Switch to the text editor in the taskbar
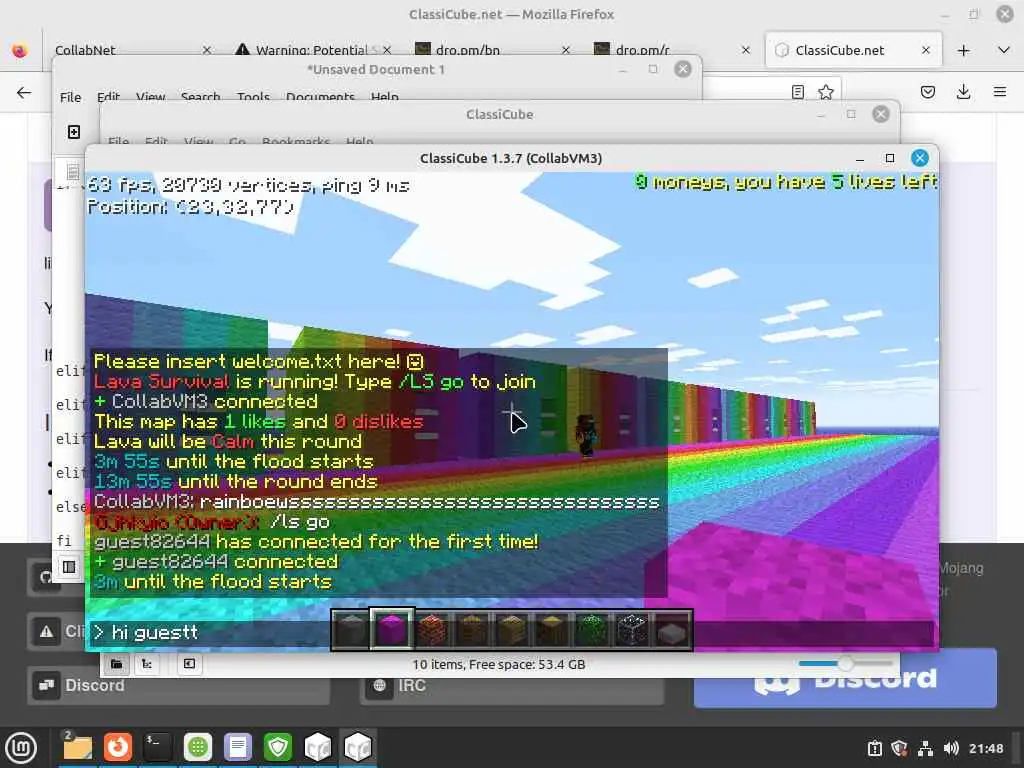 click(238, 747)
